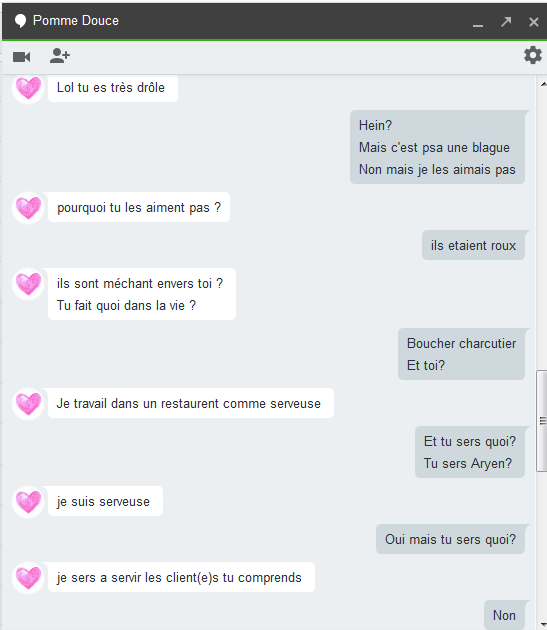The image size is (547, 630).
Task: Click the Hangouts bubble icon beside Pomme Douce
Action: click(20, 21)
